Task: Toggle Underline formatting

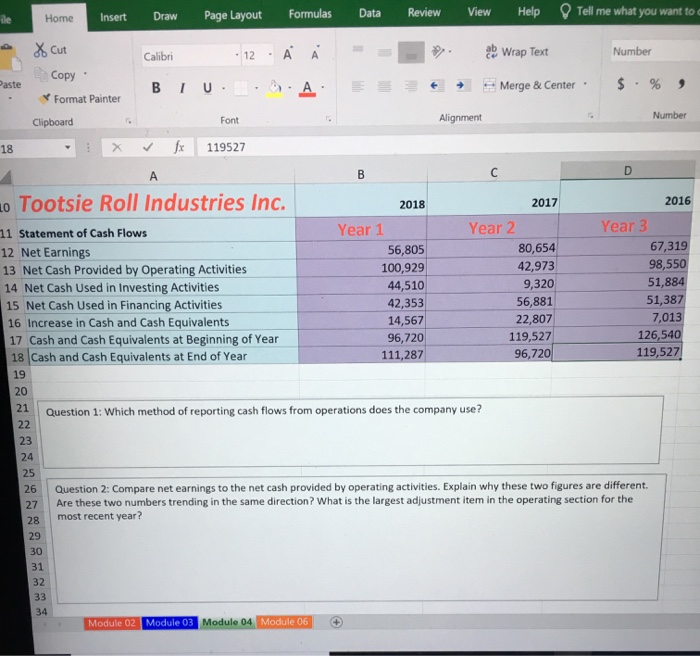Action: pos(207,88)
